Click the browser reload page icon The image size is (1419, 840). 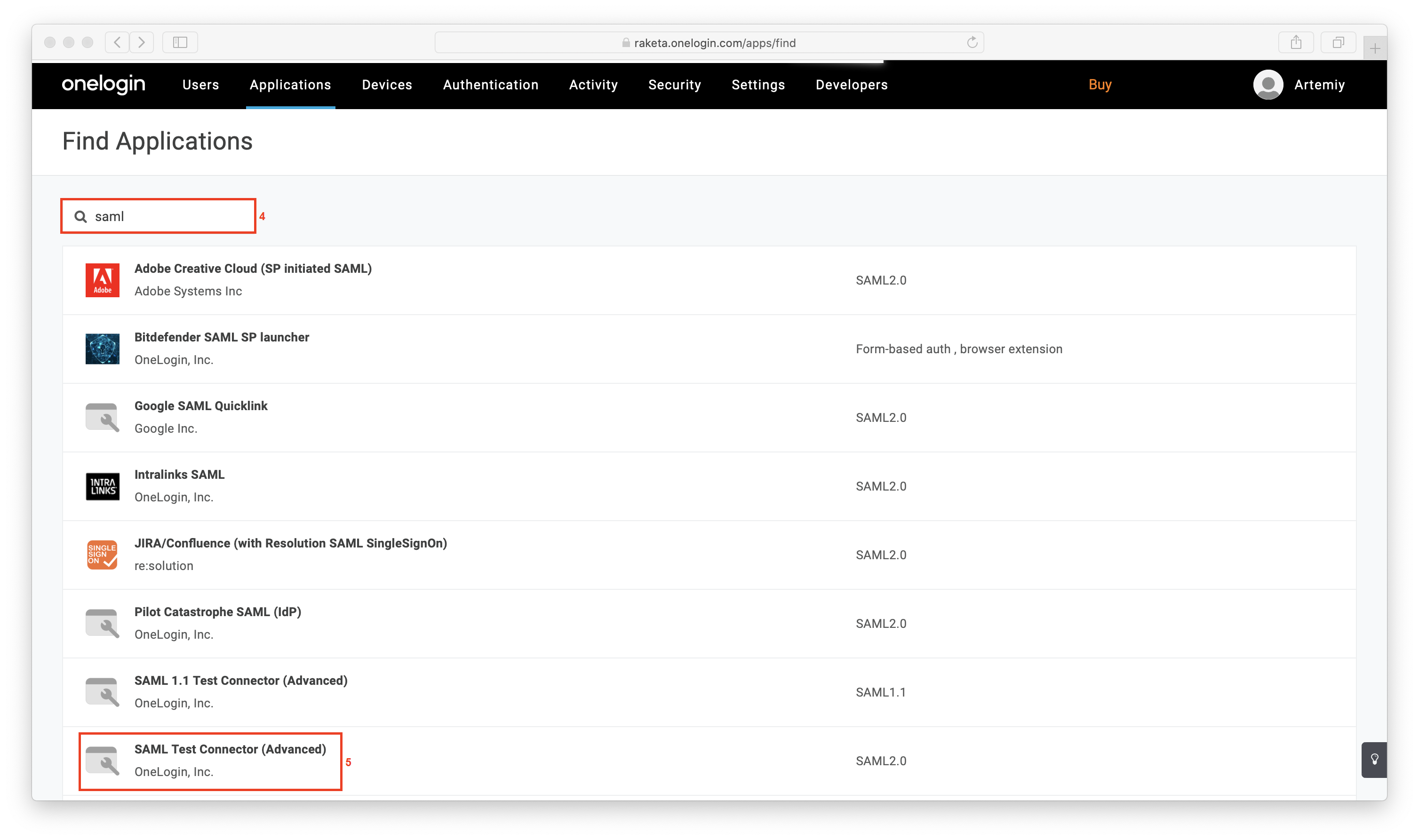[x=972, y=42]
